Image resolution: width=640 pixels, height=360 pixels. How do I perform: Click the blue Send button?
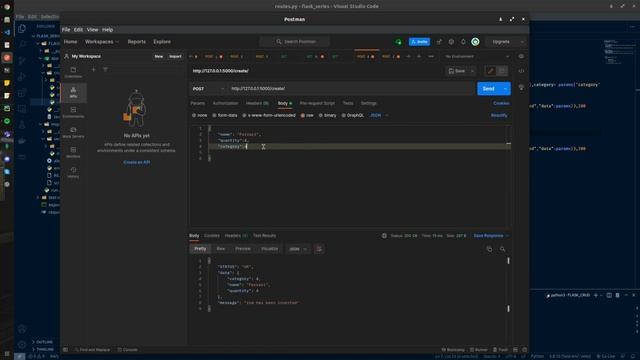coord(489,89)
